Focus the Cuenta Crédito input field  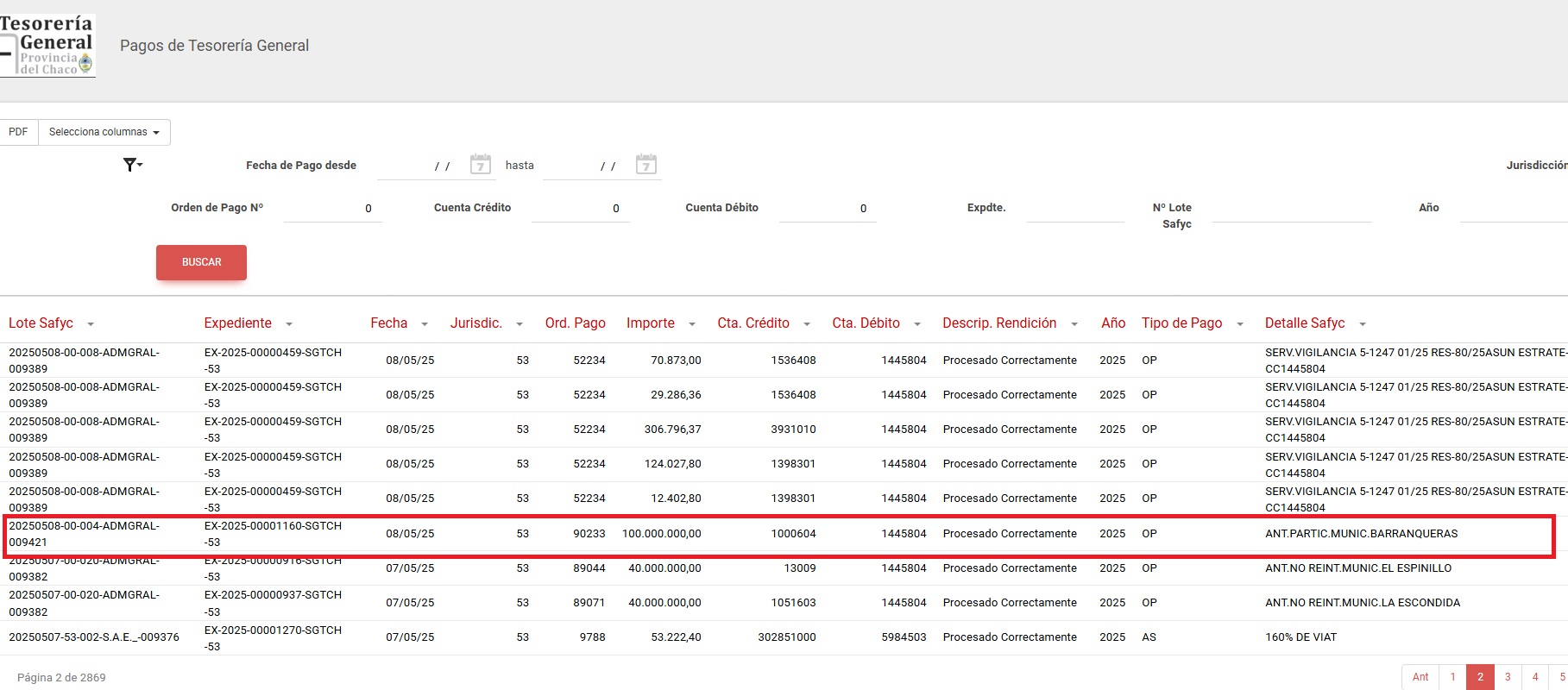(x=580, y=209)
